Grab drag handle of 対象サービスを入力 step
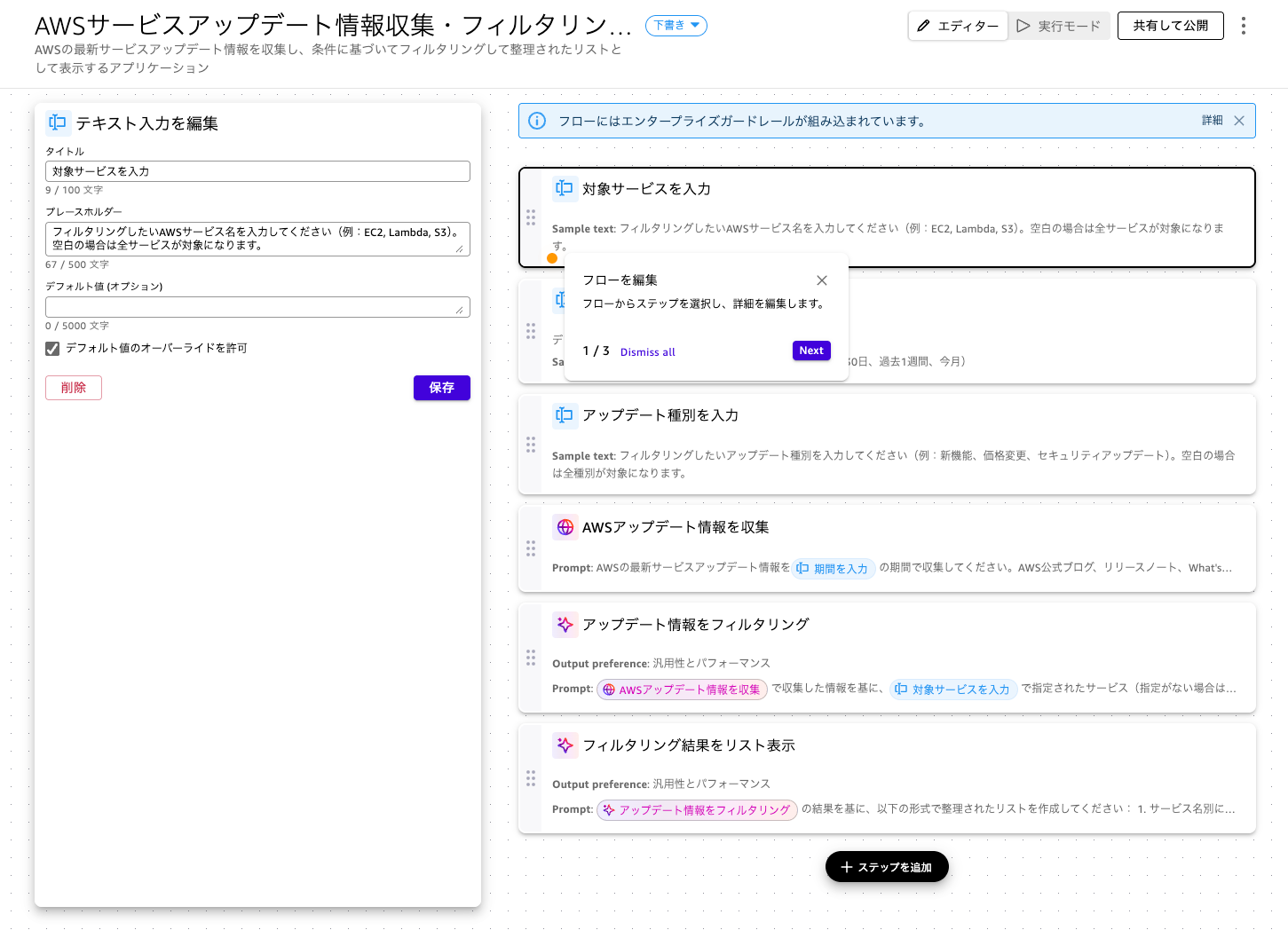This screenshot has width=1288, height=938. 531,217
